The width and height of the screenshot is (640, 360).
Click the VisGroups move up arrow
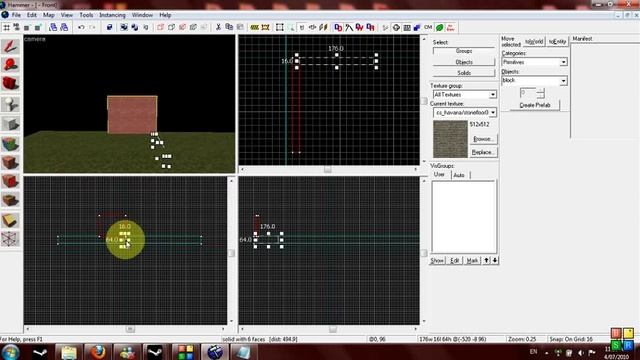(486, 260)
